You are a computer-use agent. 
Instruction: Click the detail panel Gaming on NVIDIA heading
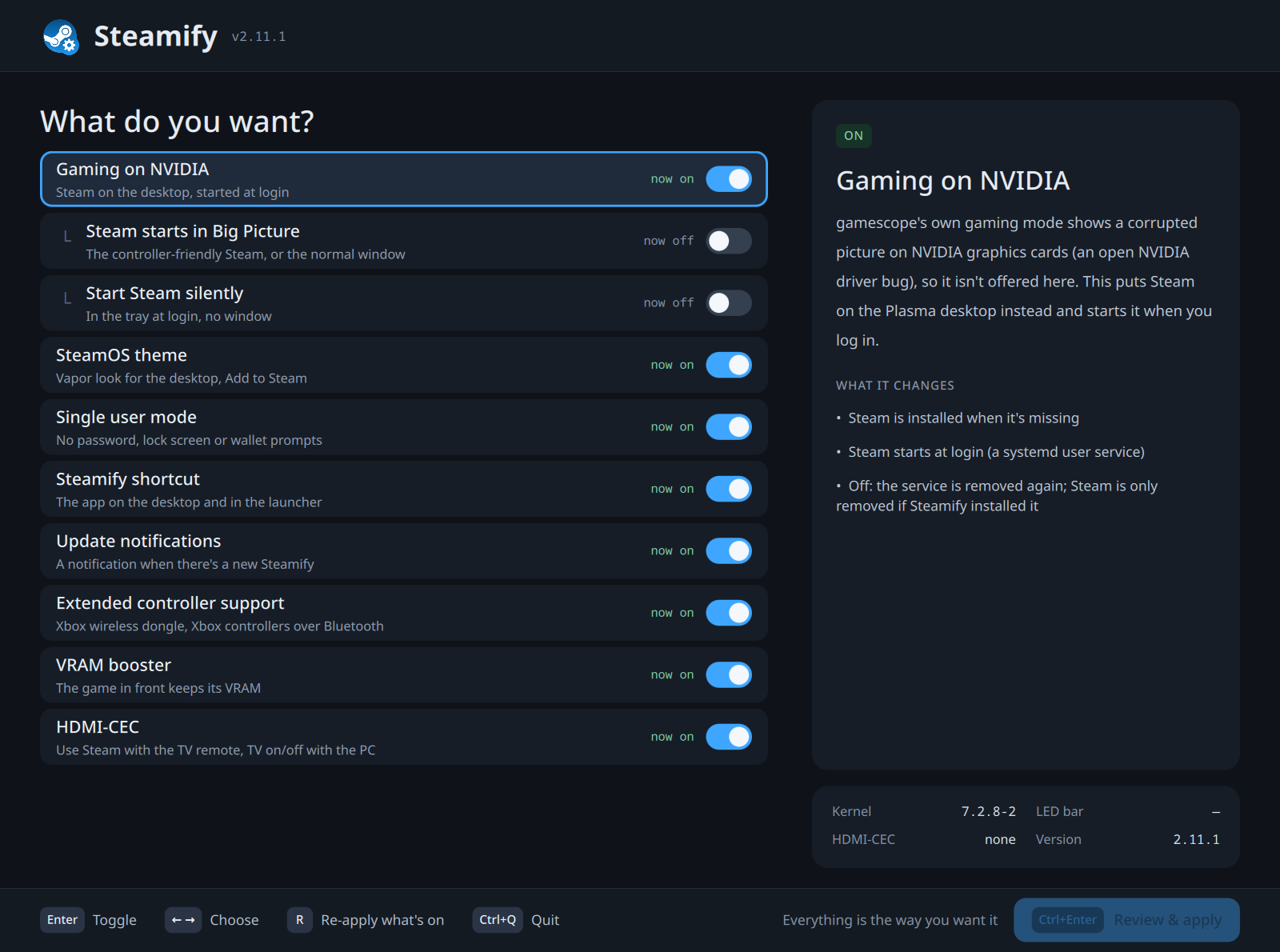point(953,181)
